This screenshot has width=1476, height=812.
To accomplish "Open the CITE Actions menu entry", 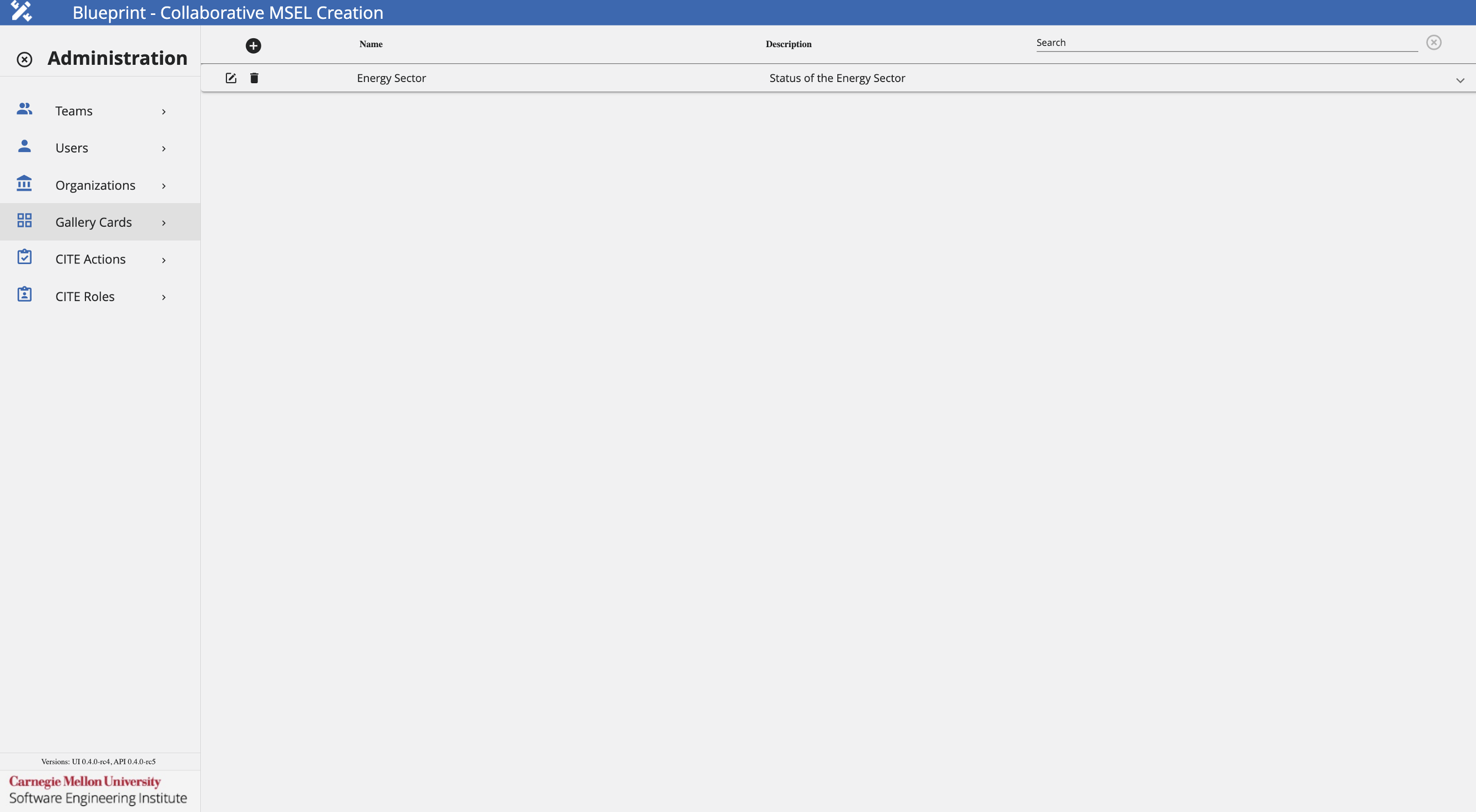I will (90, 259).
